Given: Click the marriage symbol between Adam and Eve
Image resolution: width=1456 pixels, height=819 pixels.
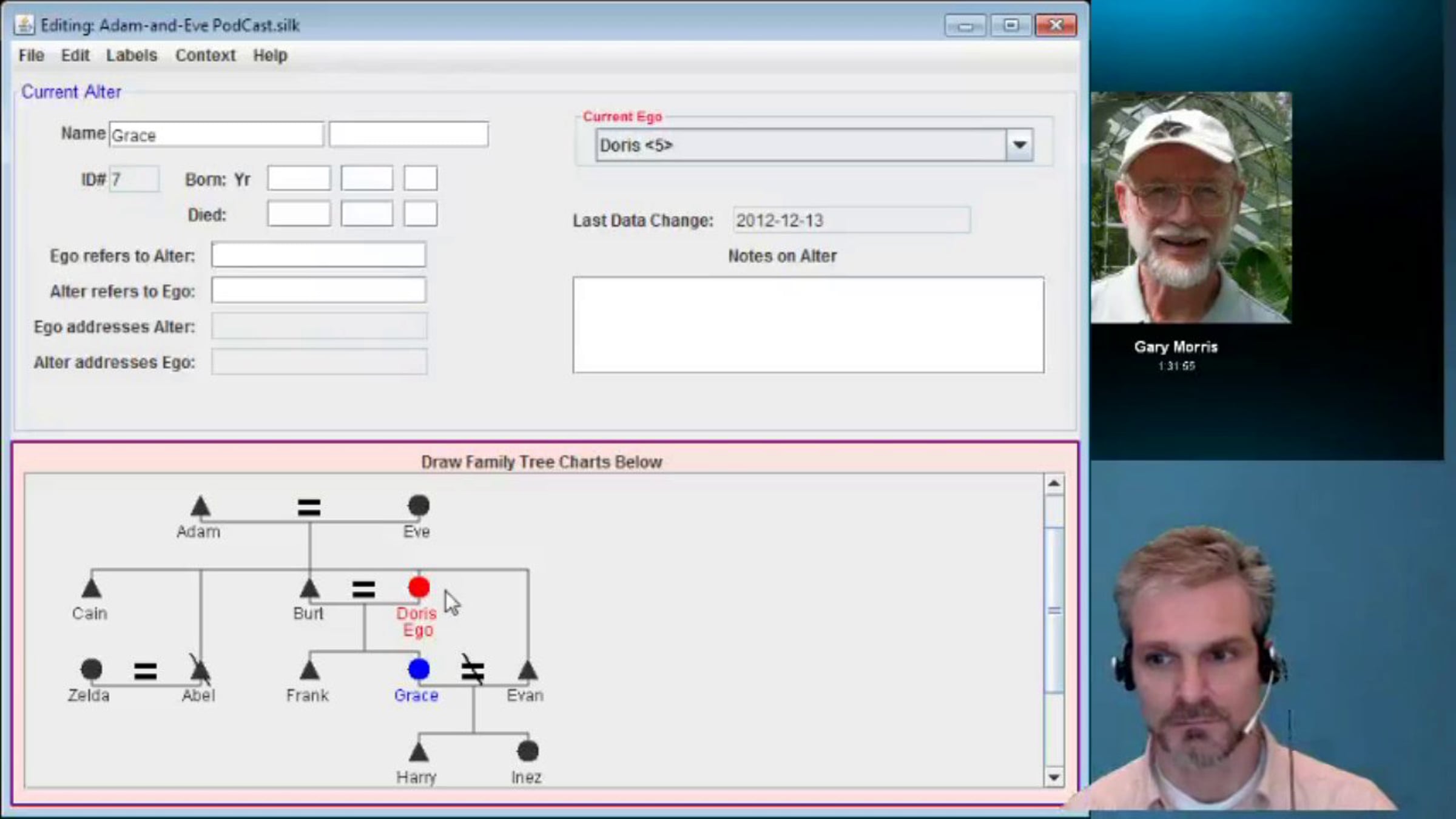Looking at the screenshot, I should [309, 507].
